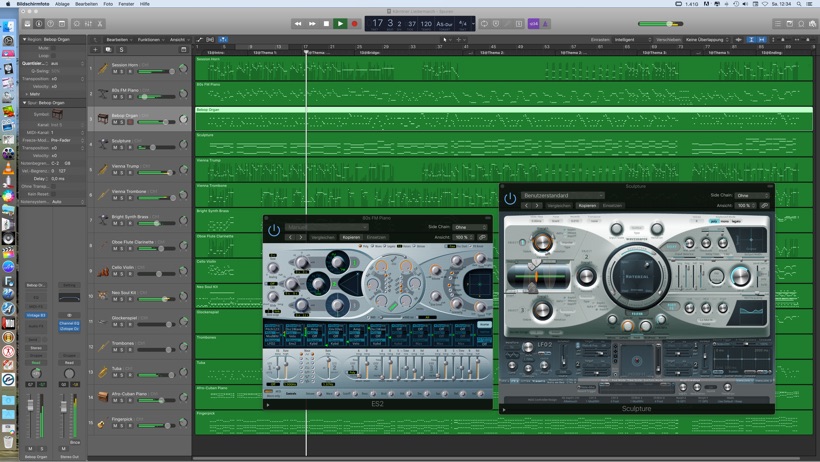Fast-forward playback in control bar

(312, 24)
